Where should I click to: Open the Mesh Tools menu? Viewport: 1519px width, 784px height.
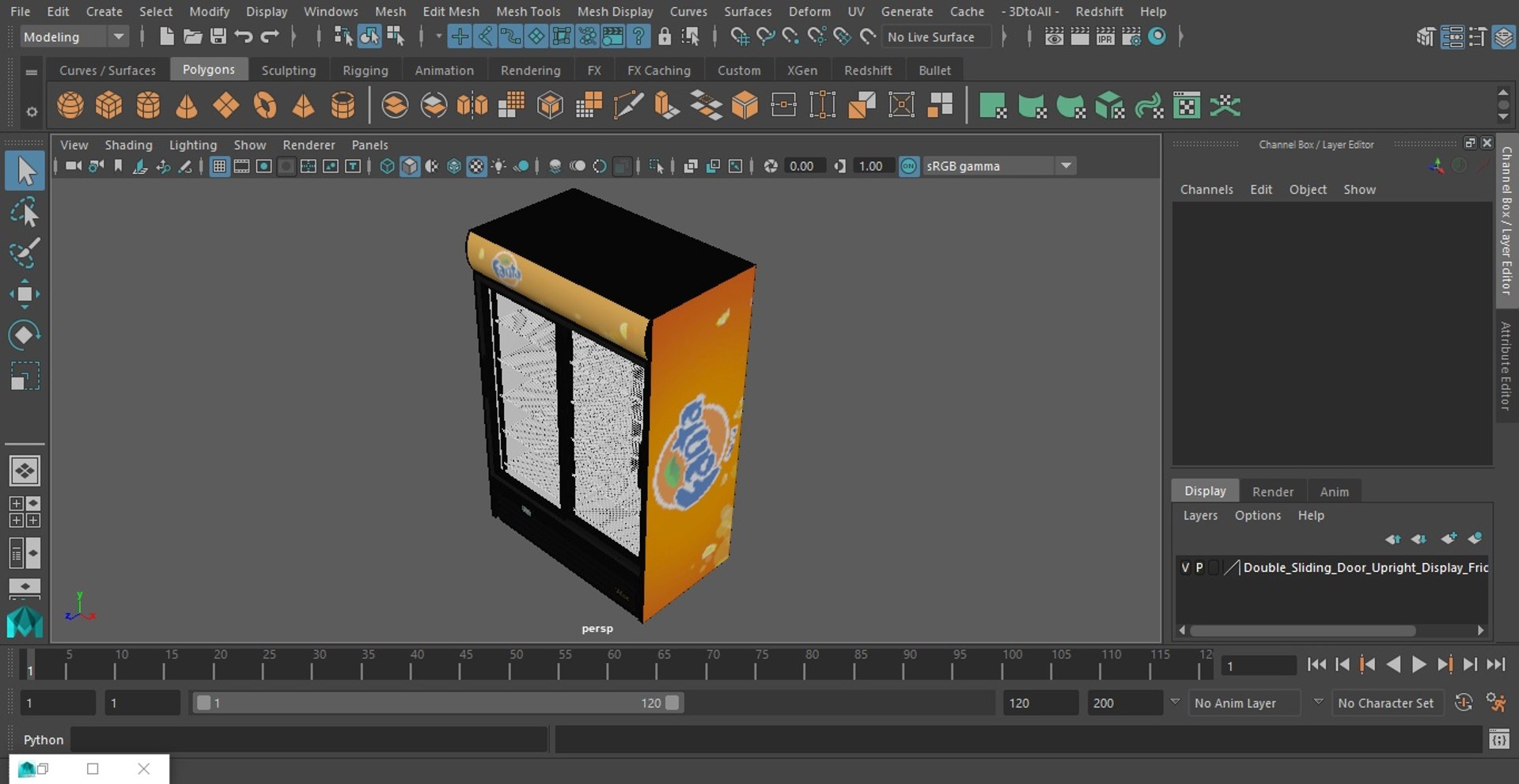pos(528,11)
